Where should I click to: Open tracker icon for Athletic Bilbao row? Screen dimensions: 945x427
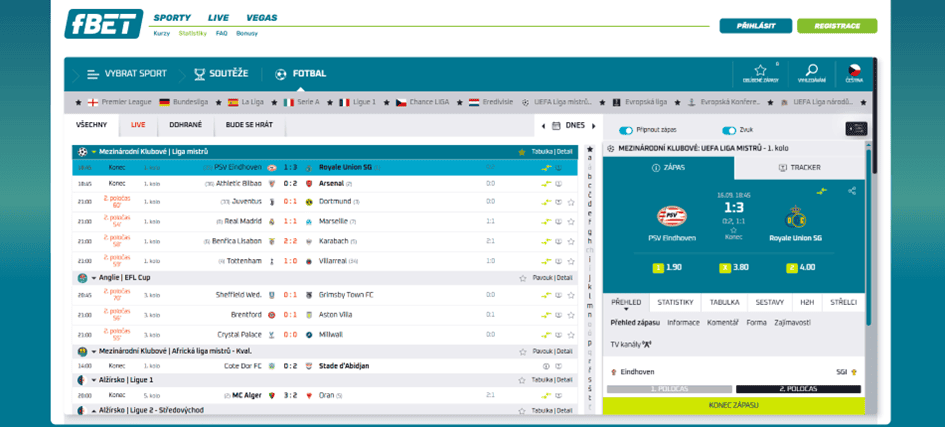pyautogui.click(x=559, y=184)
